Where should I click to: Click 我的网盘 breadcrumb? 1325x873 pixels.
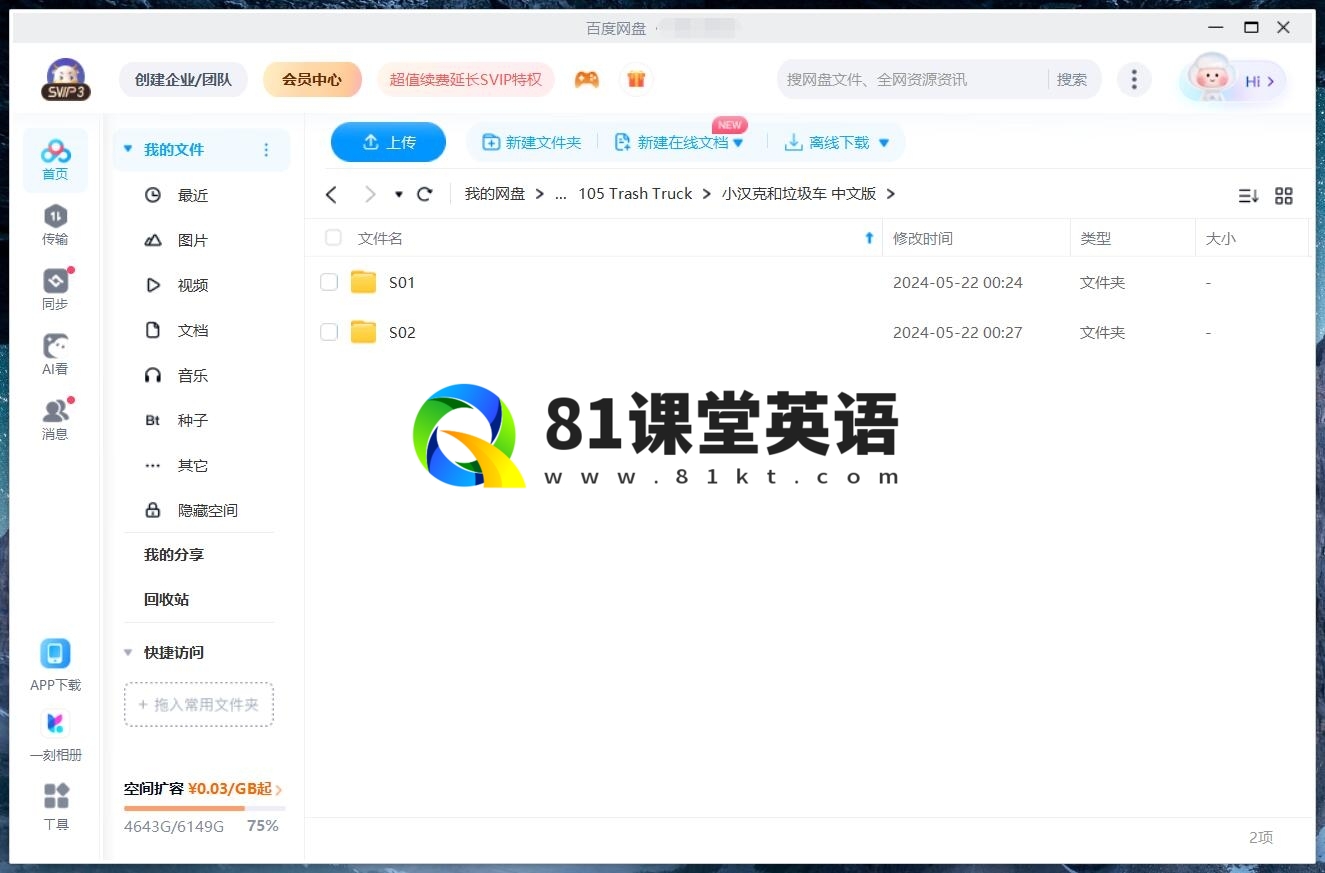click(x=494, y=194)
